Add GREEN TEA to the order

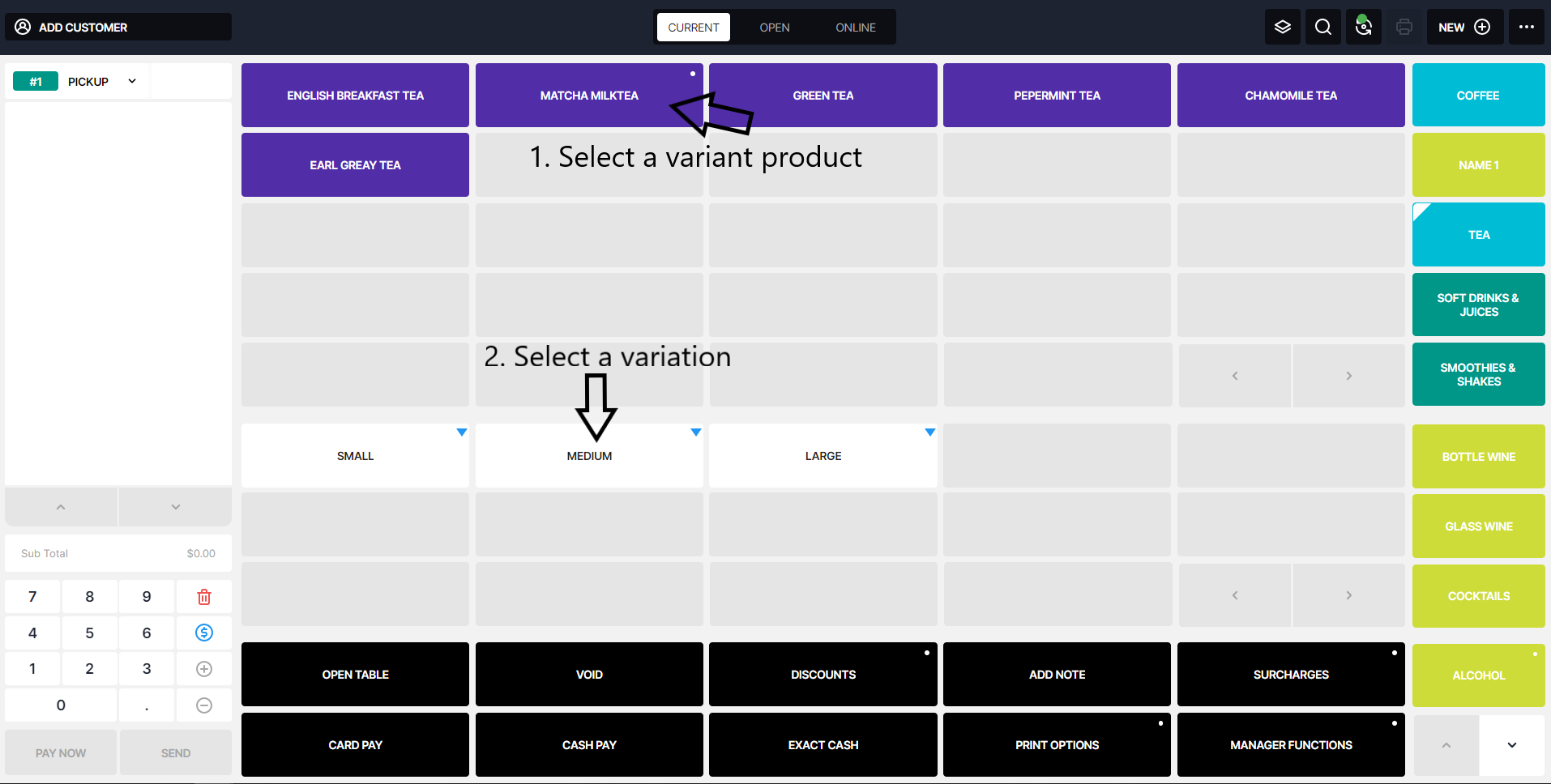pyautogui.click(x=822, y=95)
